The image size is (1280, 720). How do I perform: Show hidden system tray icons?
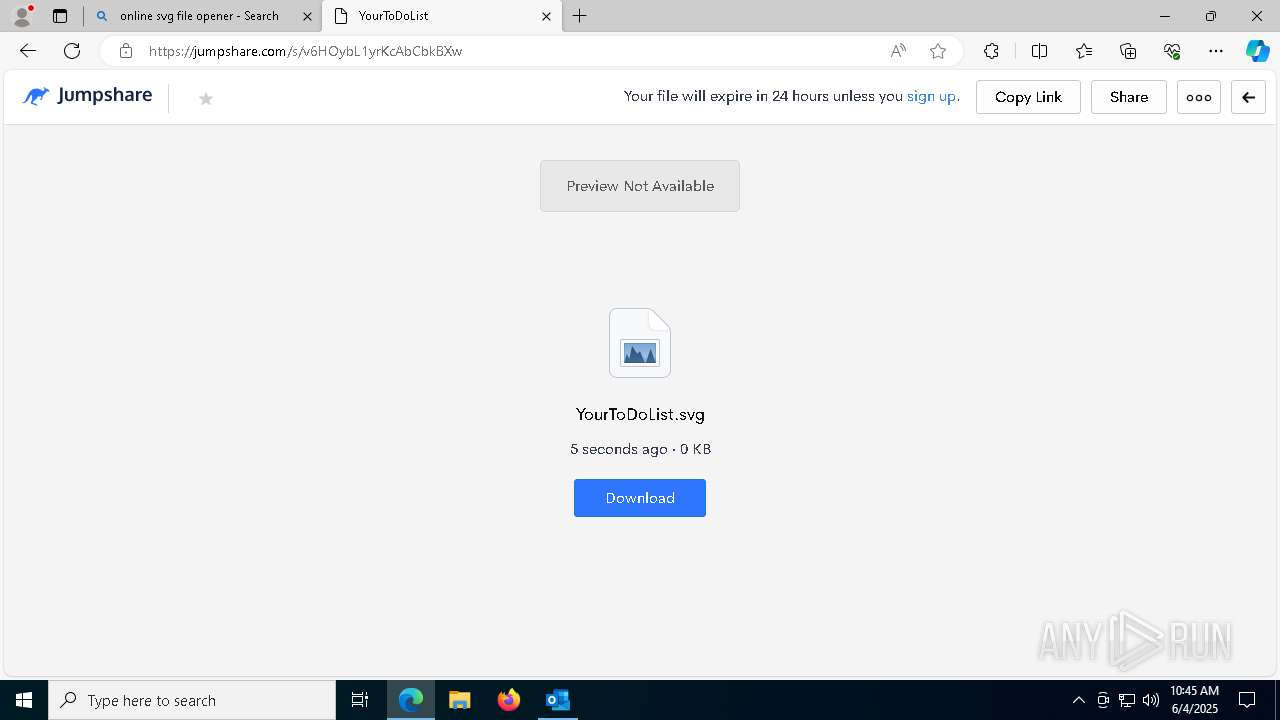(x=1078, y=700)
